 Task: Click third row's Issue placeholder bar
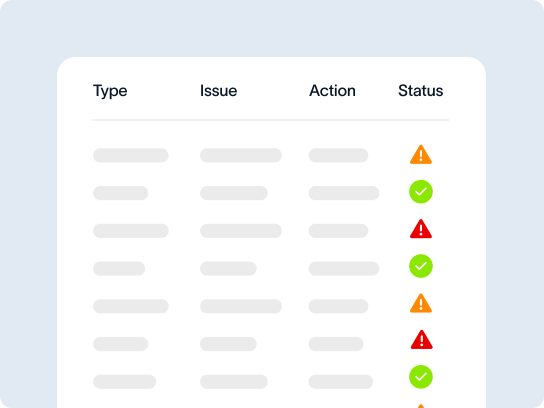(x=241, y=231)
